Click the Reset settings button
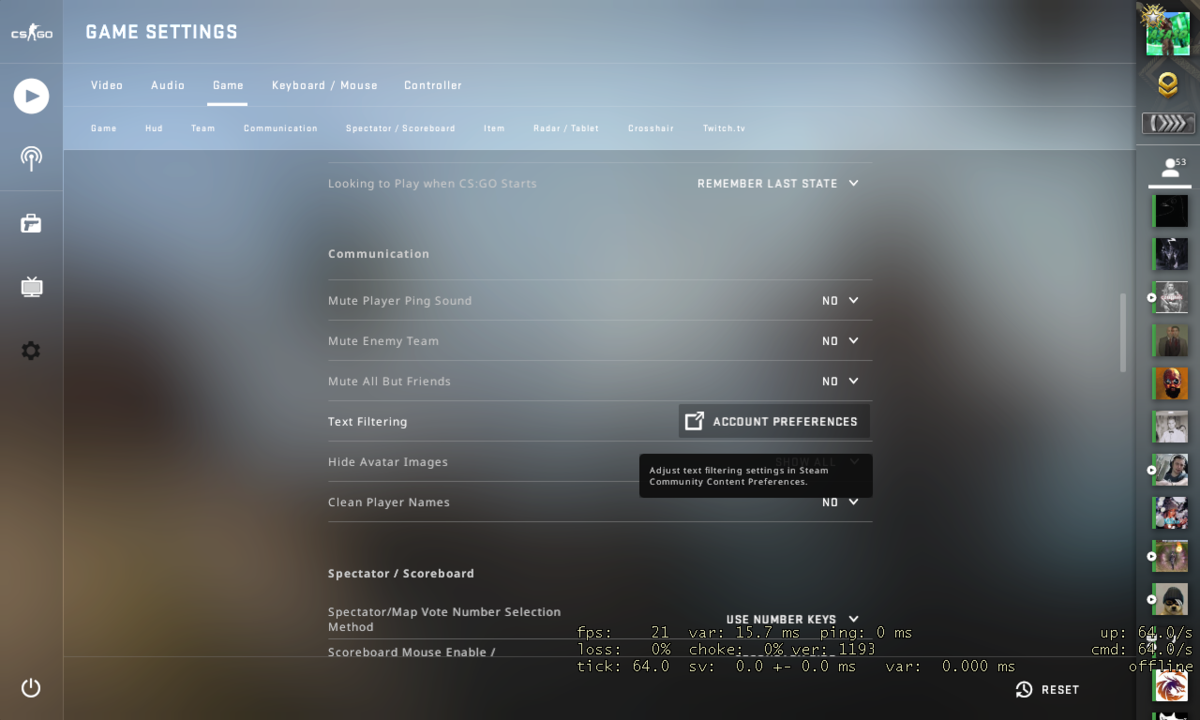 pyautogui.click(x=1047, y=689)
